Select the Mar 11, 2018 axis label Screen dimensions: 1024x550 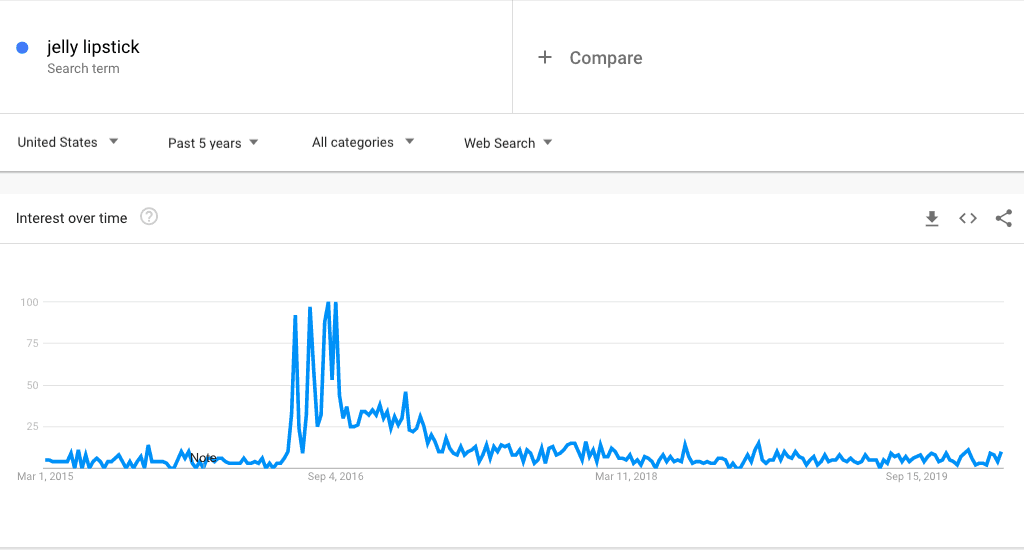(x=626, y=476)
